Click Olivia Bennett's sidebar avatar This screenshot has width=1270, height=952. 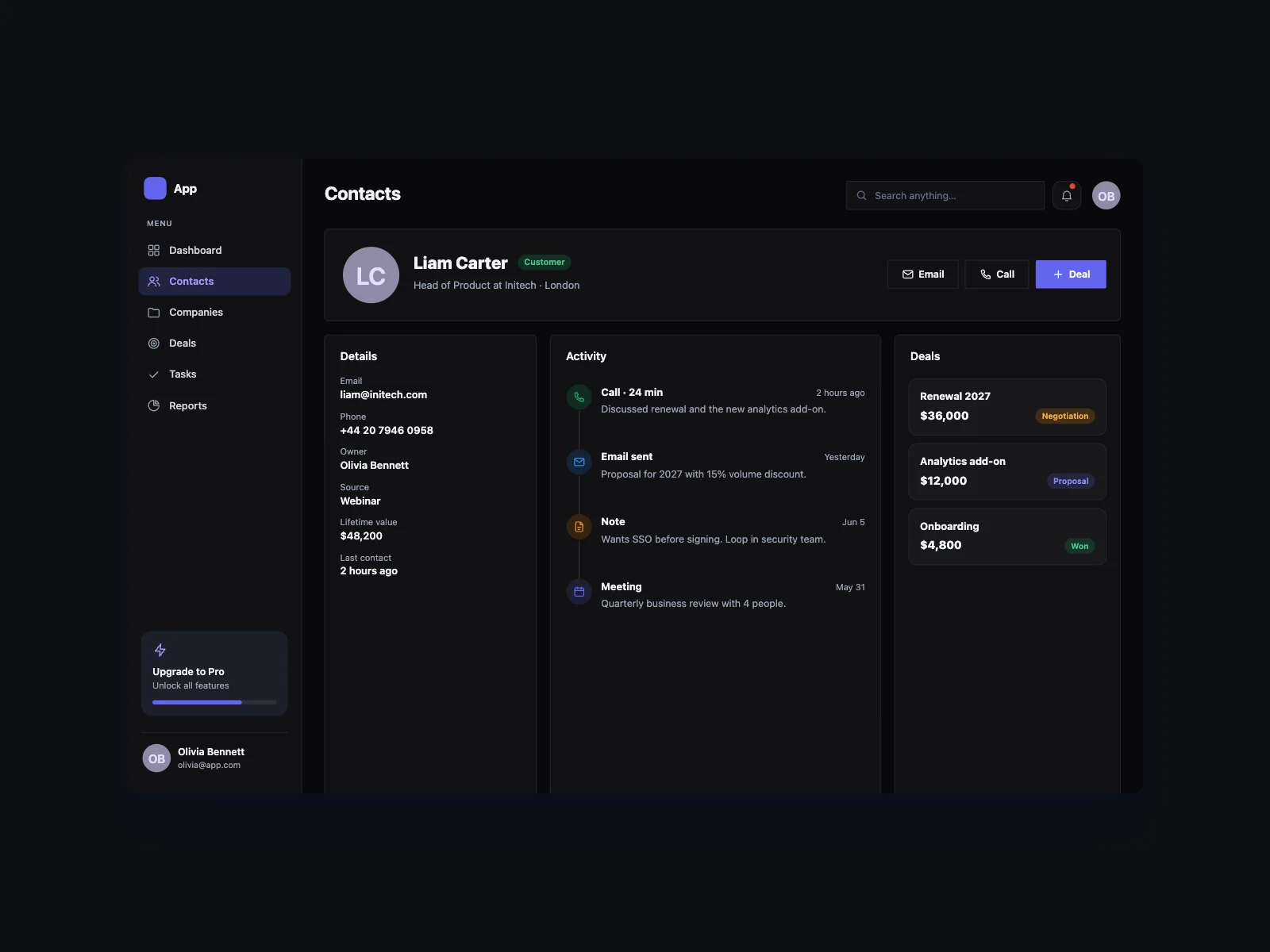point(156,758)
